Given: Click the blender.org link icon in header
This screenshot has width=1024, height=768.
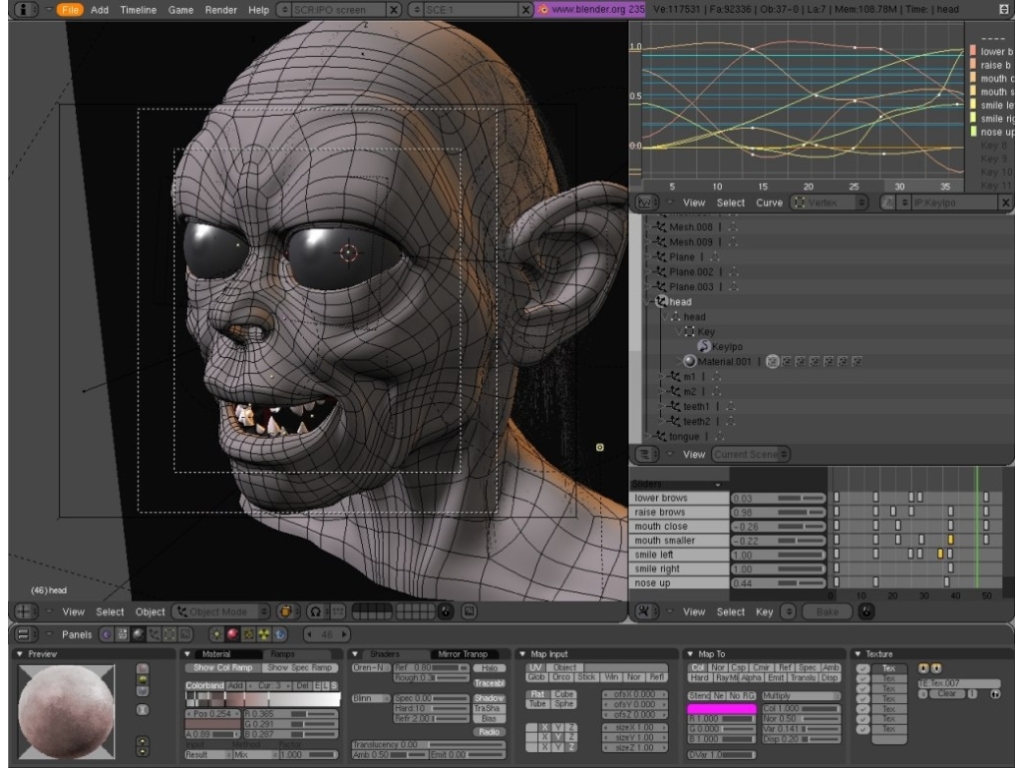Looking at the screenshot, I should [x=543, y=9].
